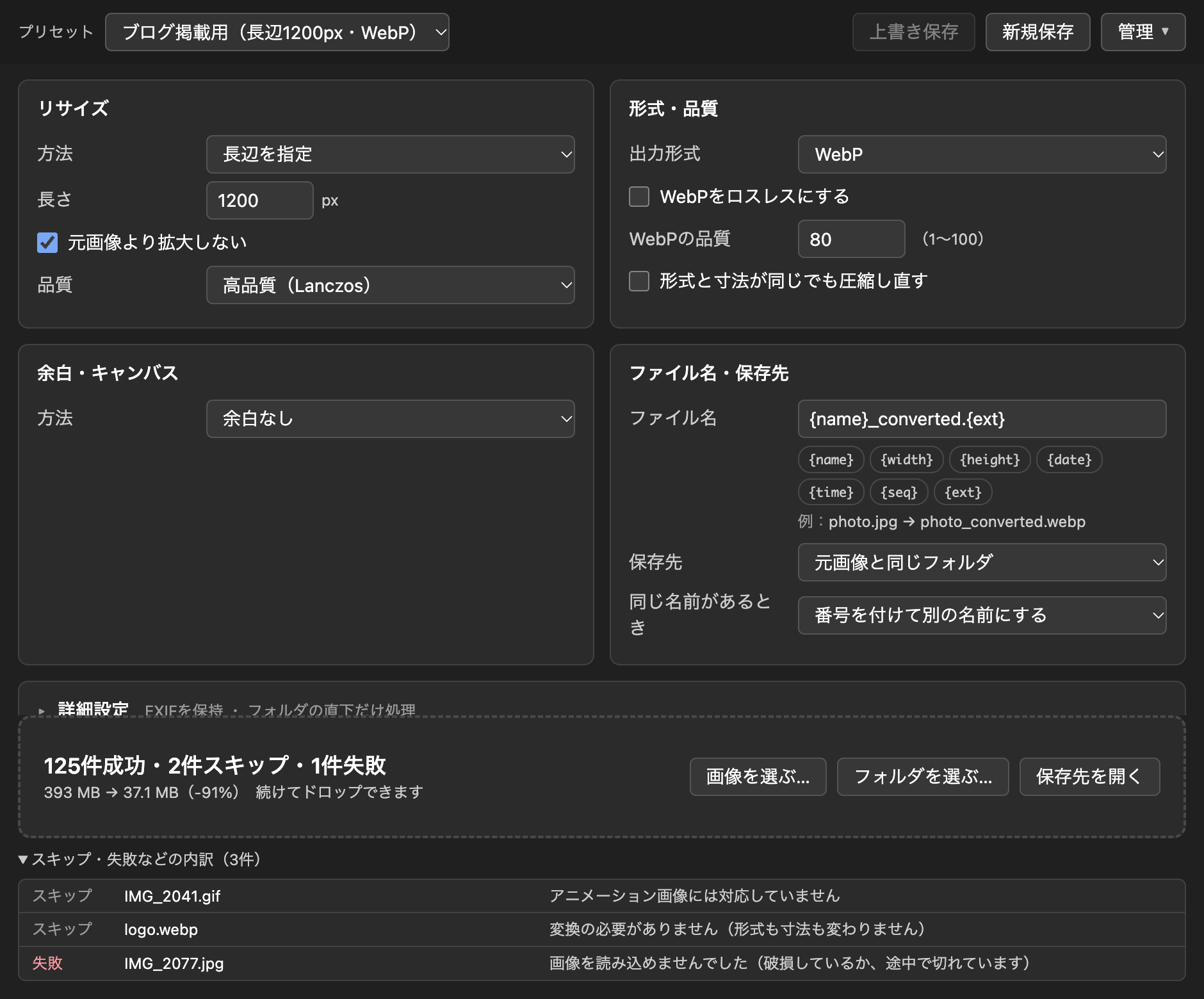1204x999 pixels.
Task: Collapse スキップ・失敗などの内訳 list
Action: point(140,859)
